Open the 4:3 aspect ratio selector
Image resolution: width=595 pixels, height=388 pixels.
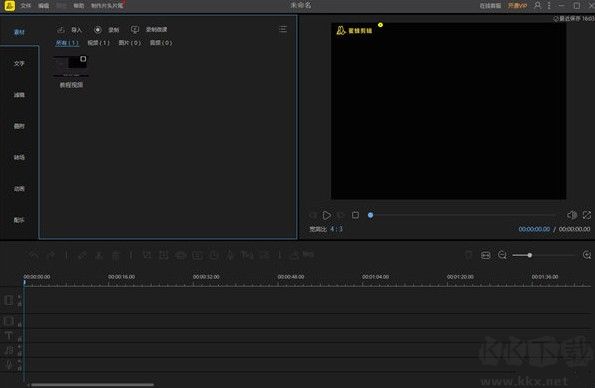coord(336,229)
